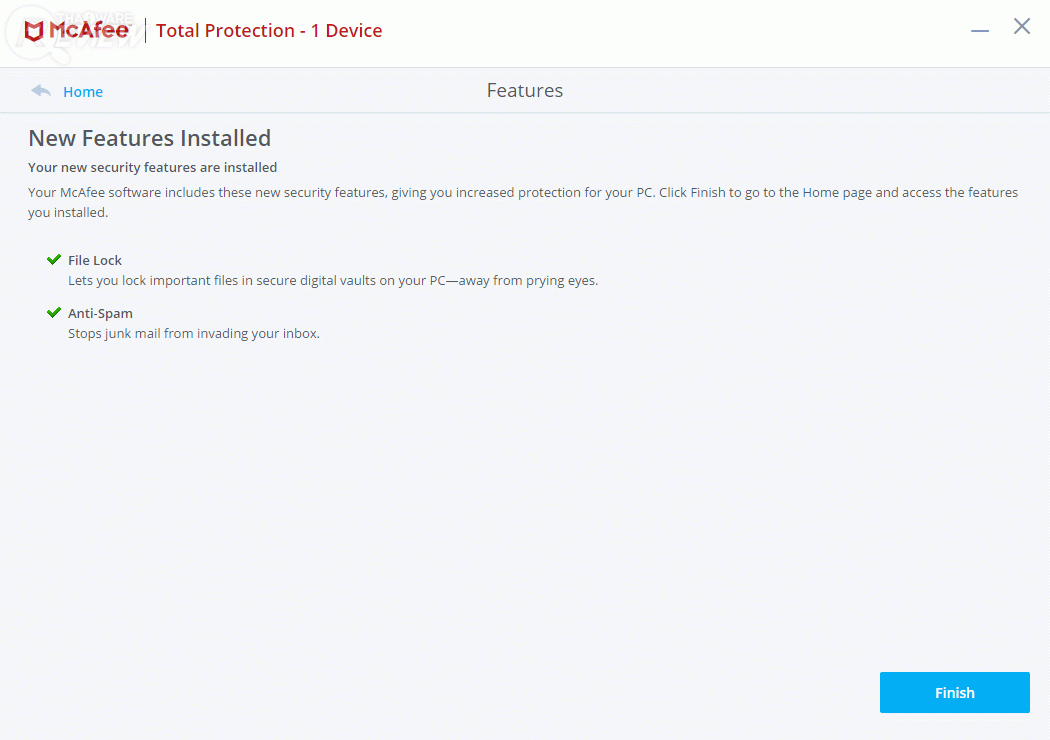This screenshot has width=1050, height=740.
Task: Click the 'New Features Installed' heading
Action: click(150, 138)
